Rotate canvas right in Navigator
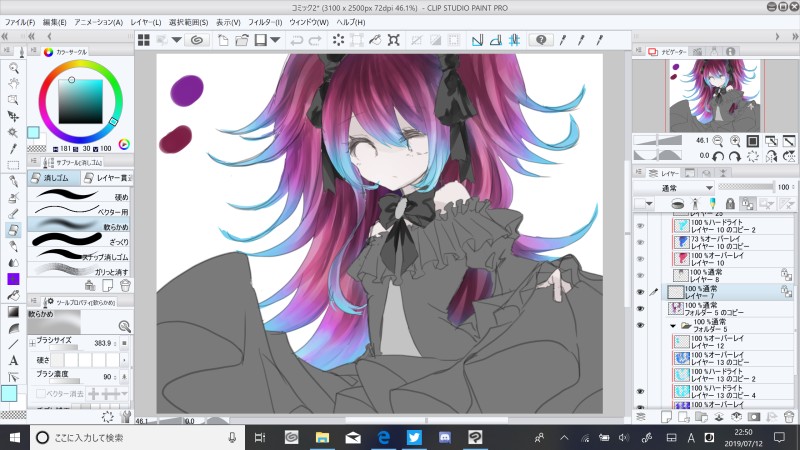 pyautogui.click(x=735, y=156)
